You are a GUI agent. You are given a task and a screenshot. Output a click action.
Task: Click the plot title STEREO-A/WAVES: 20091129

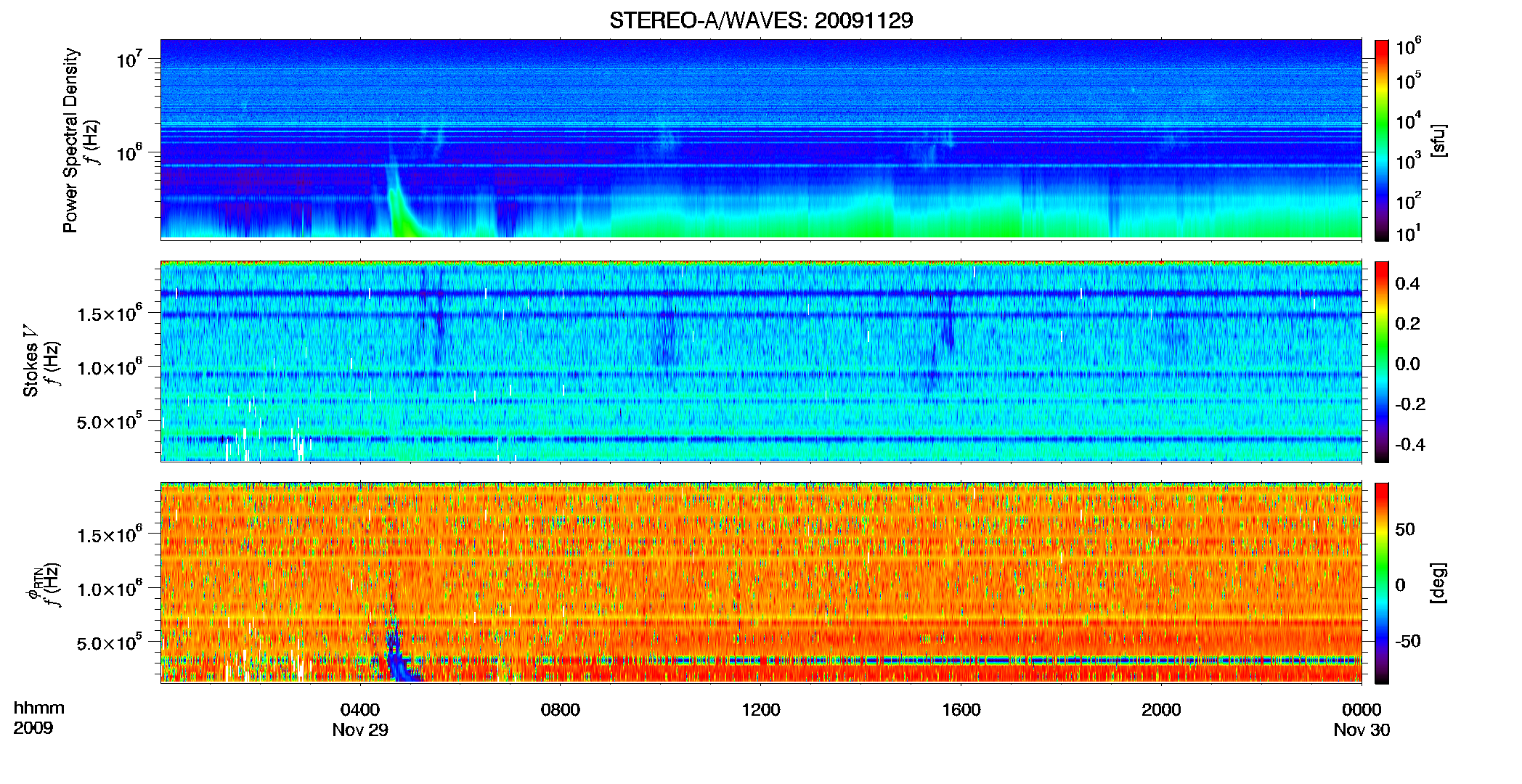pos(761,20)
